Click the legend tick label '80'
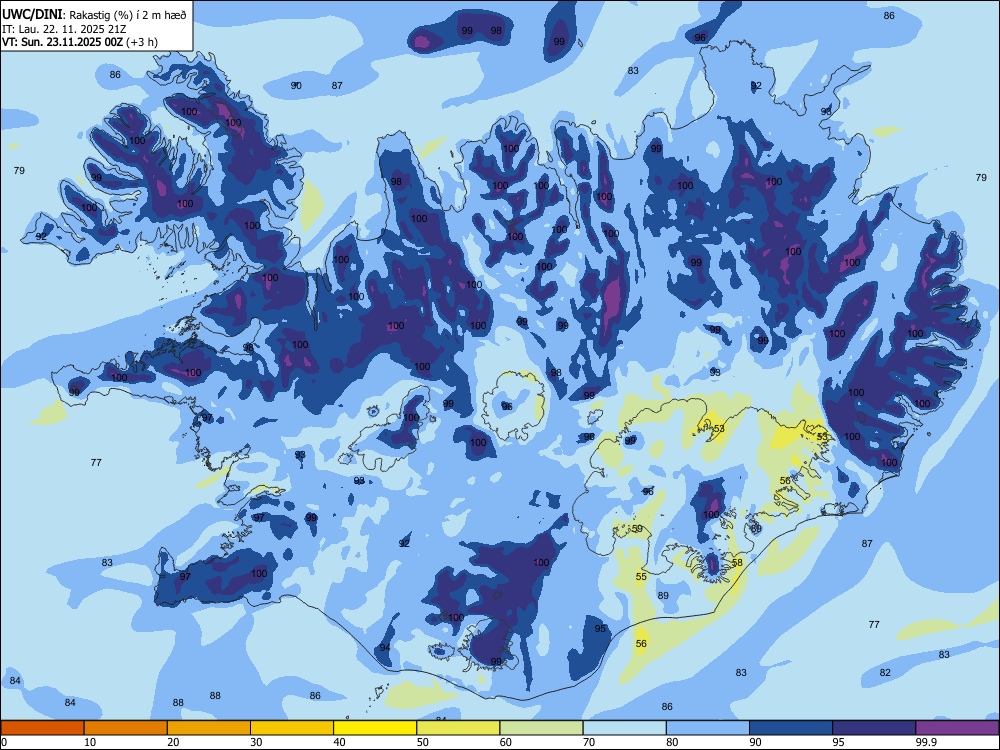This screenshot has height=750, width=1000. (673, 742)
